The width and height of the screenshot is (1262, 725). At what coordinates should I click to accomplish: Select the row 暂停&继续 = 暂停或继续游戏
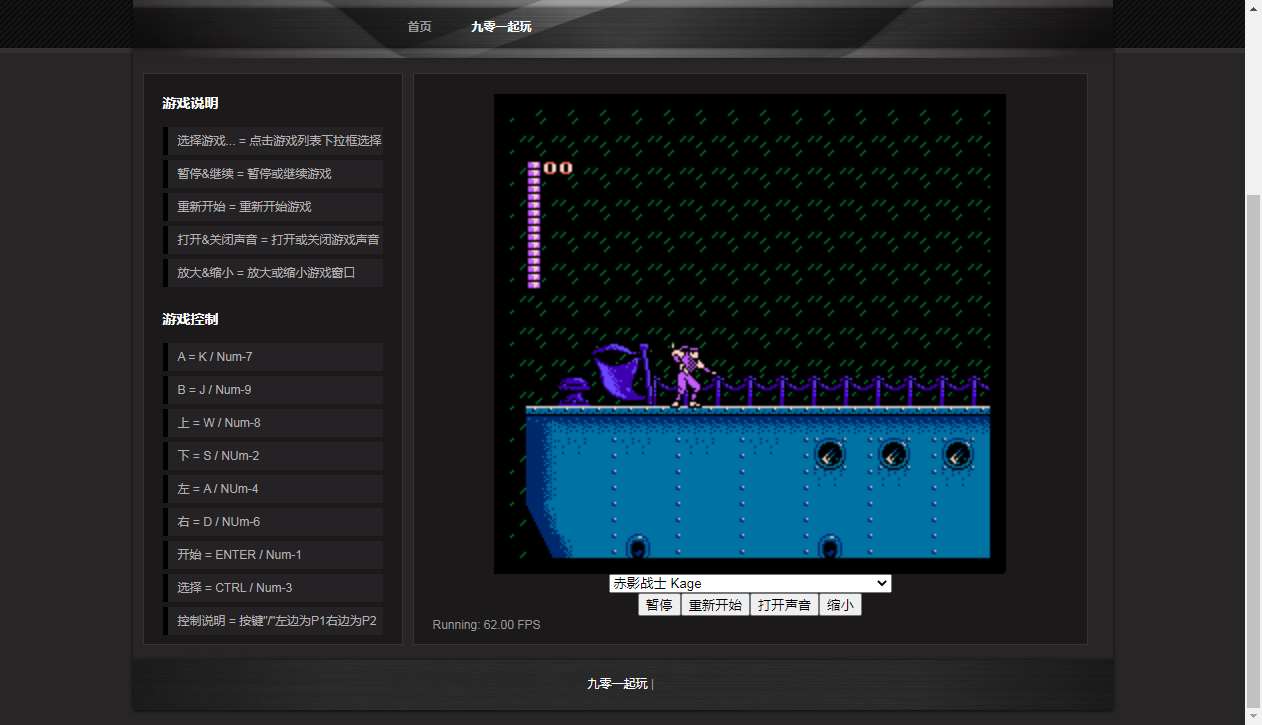[x=273, y=174]
